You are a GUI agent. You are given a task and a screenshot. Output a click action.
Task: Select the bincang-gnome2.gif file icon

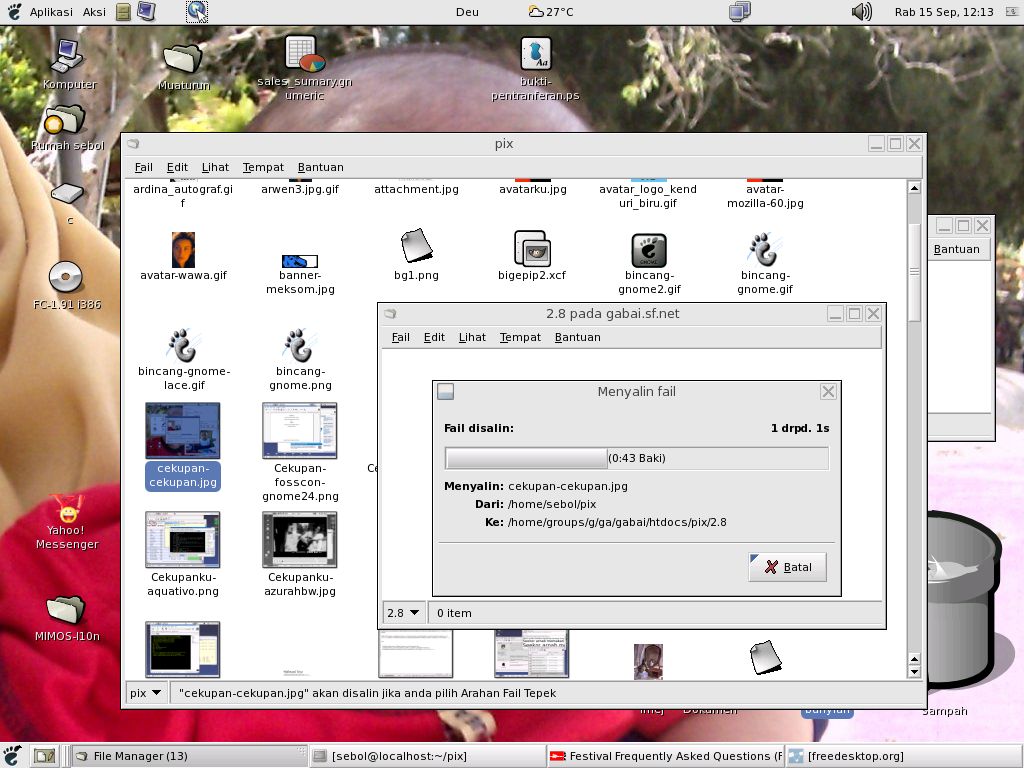click(x=648, y=250)
